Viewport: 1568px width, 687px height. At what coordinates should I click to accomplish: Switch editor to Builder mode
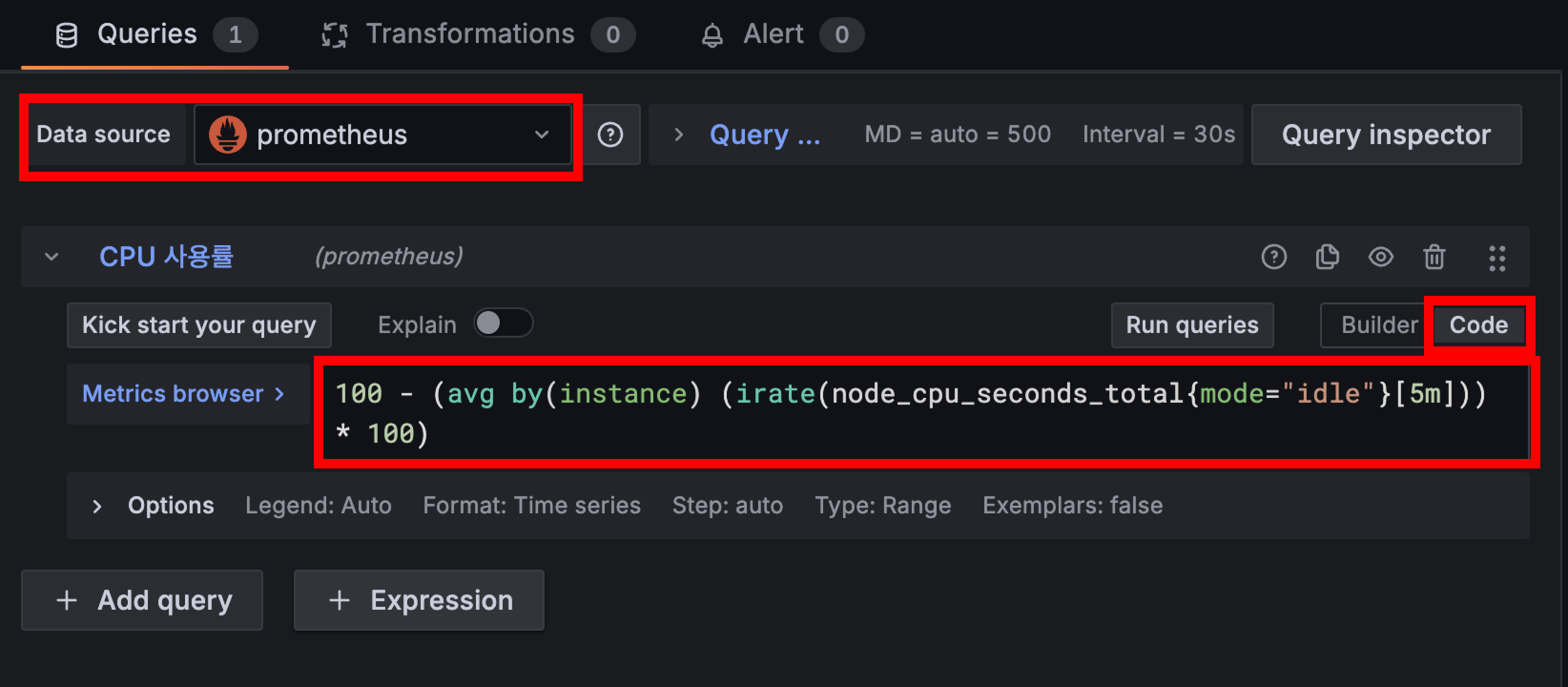[1379, 325]
